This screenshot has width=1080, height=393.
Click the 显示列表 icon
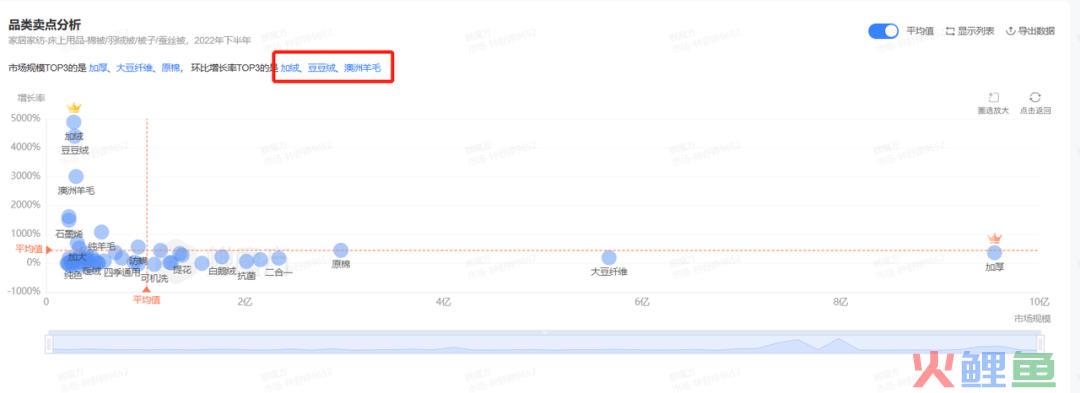coord(950,31)
